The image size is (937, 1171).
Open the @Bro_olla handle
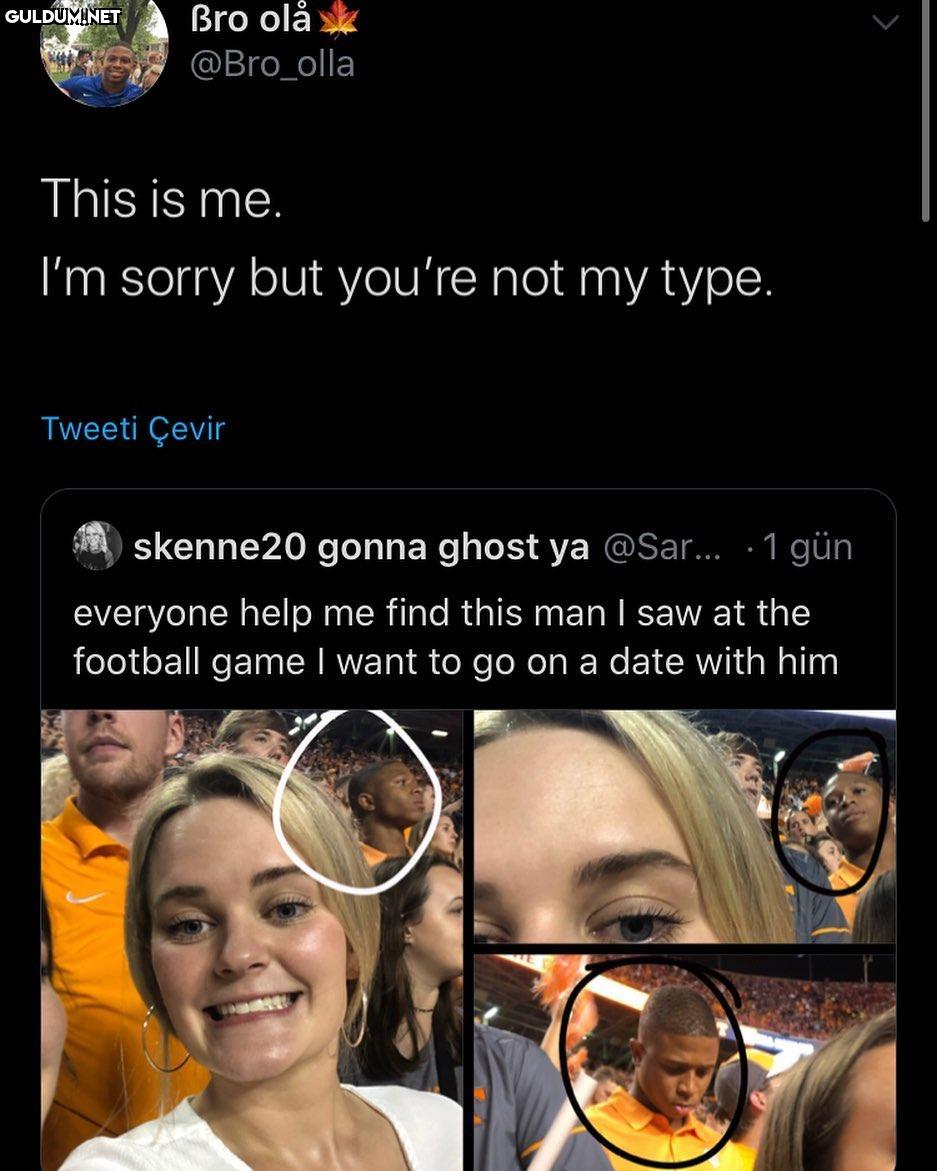tap(272, 64)
